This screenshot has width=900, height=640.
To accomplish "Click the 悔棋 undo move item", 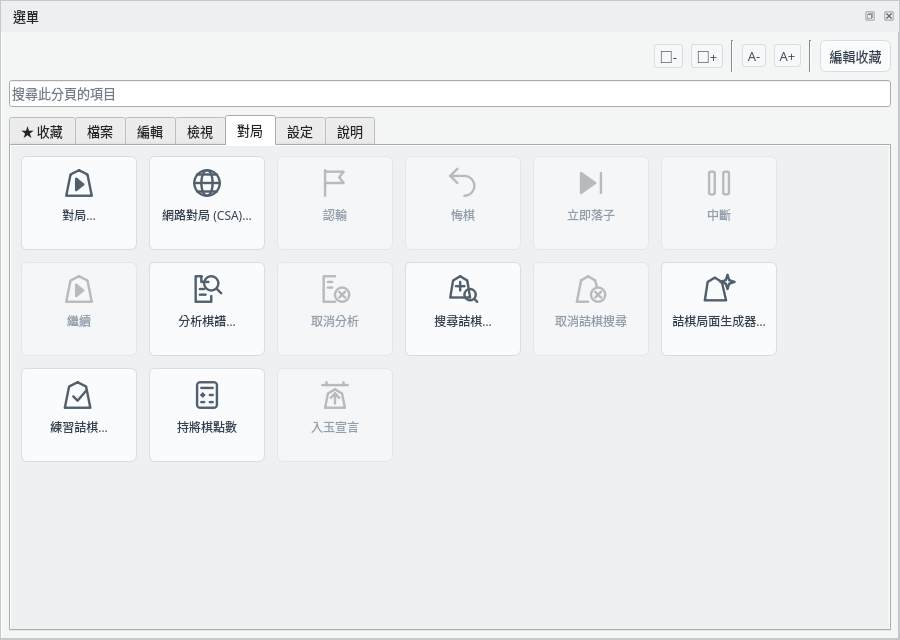I will click(x=463, y=203).
